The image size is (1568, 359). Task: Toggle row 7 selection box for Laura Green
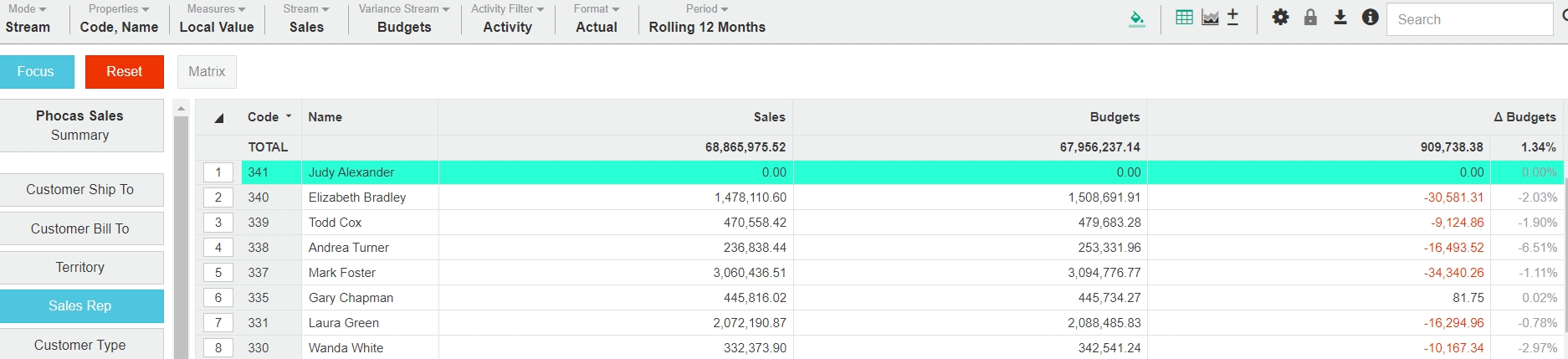coord(218,323)
